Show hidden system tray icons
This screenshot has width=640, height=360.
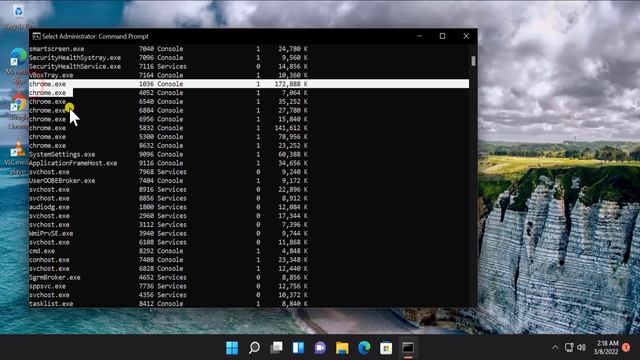tap(555, 348)
